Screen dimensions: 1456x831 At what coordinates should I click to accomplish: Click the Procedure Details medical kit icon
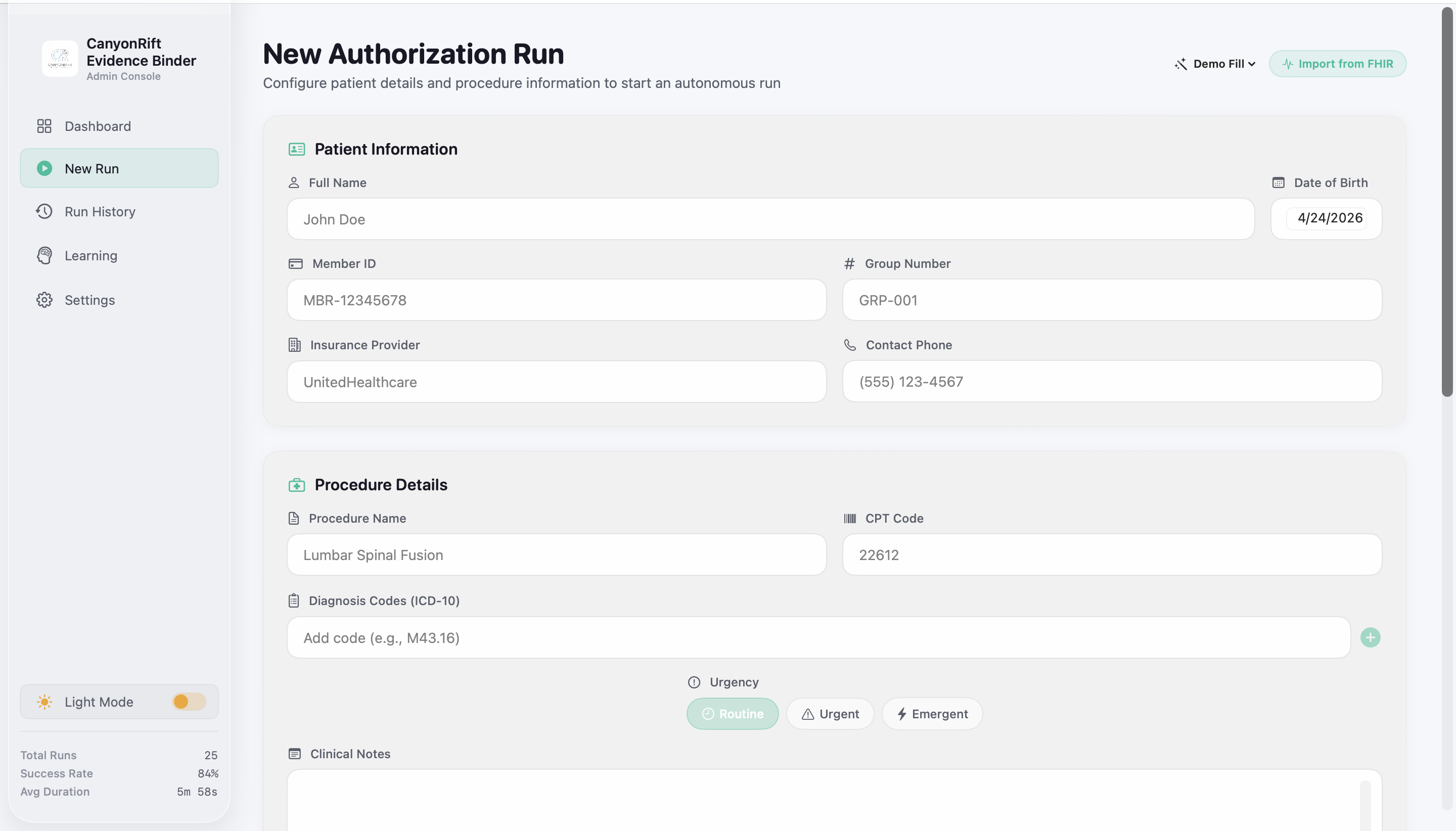[x=297, y=485]
